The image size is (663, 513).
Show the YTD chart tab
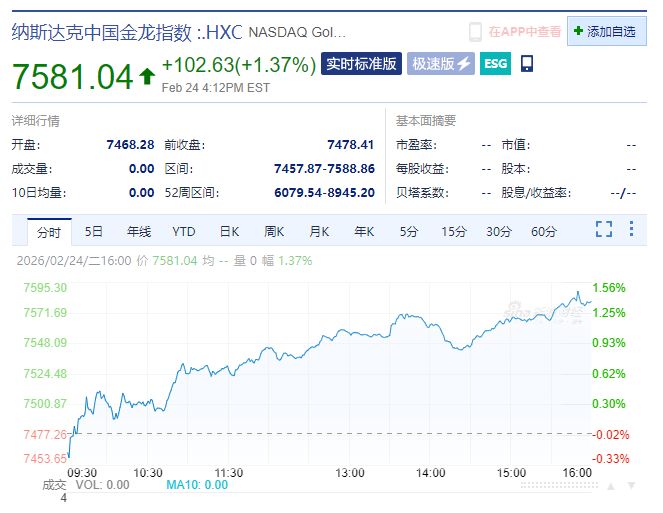(x=184, y=232)
